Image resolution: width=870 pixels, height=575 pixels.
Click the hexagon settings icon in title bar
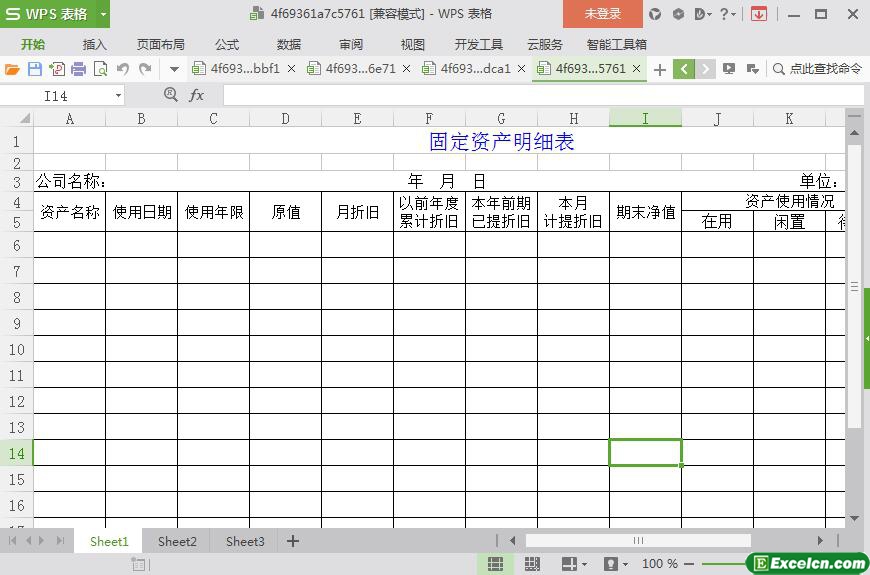click(678, 14)
